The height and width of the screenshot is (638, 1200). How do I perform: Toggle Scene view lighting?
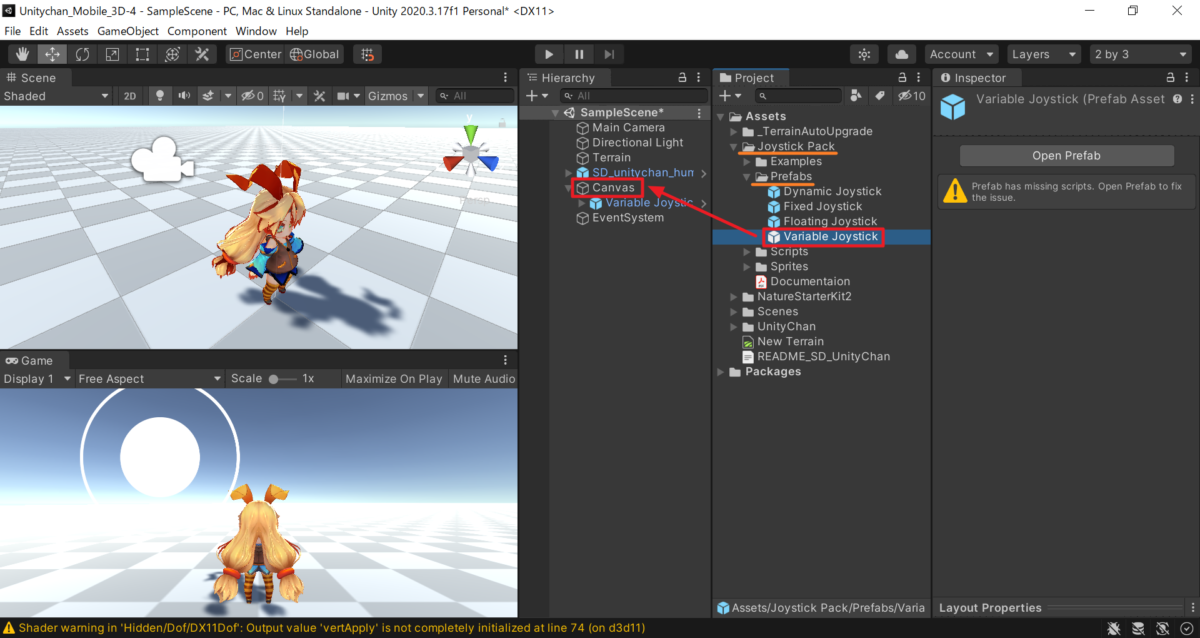pos(159,96)
